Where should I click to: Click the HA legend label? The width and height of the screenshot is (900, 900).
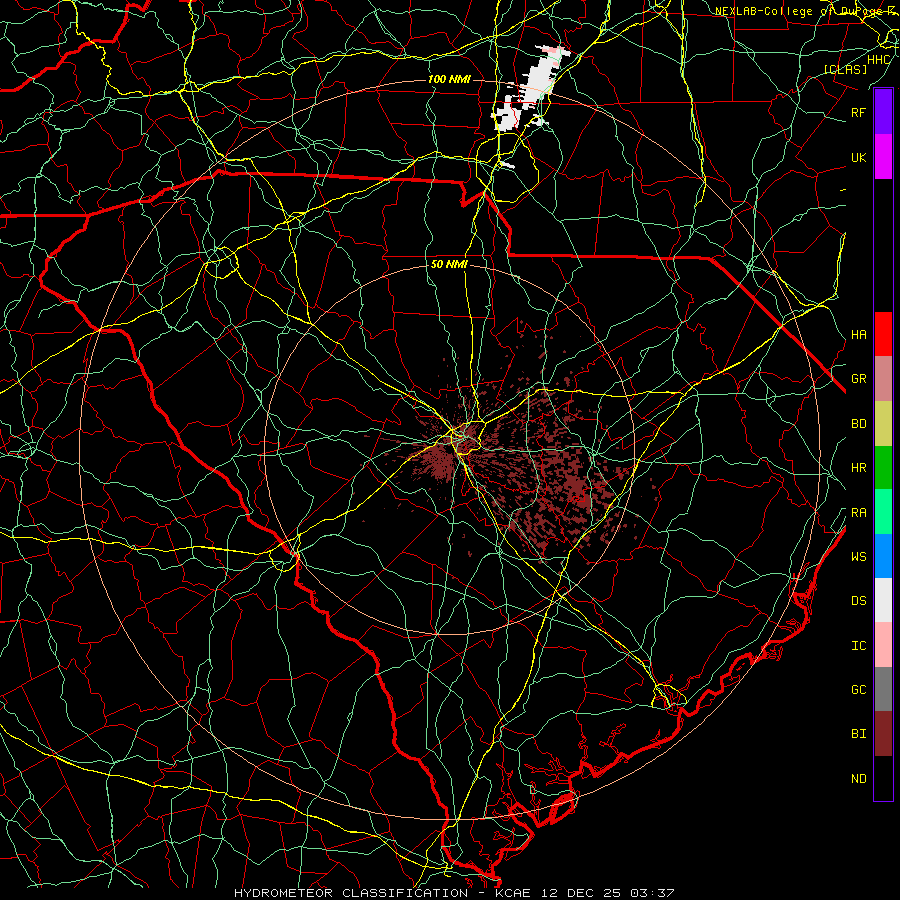[x=859, y=335]
